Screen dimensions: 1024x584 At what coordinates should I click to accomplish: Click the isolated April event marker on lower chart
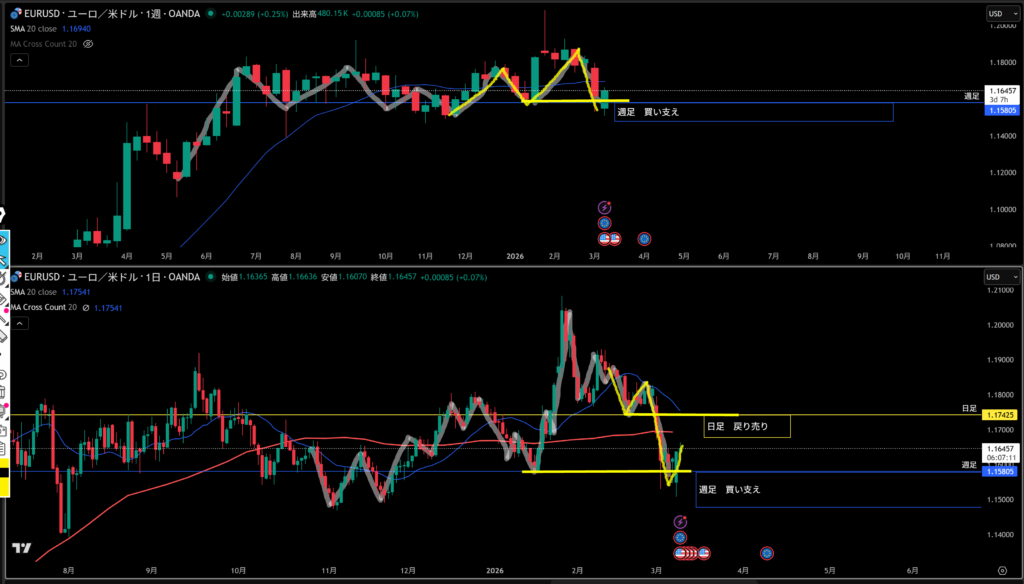click(x=766, y=552)
